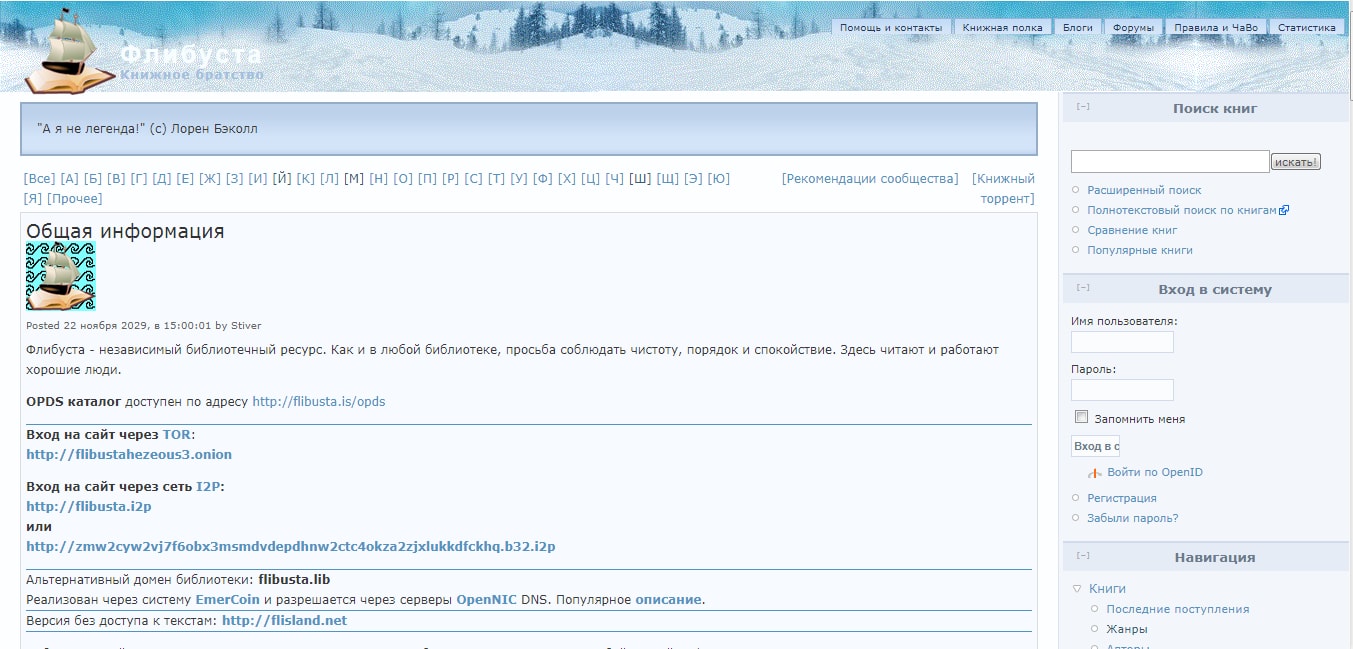
Task: Focus the book search text field
Action: [x=1169, y=161]
